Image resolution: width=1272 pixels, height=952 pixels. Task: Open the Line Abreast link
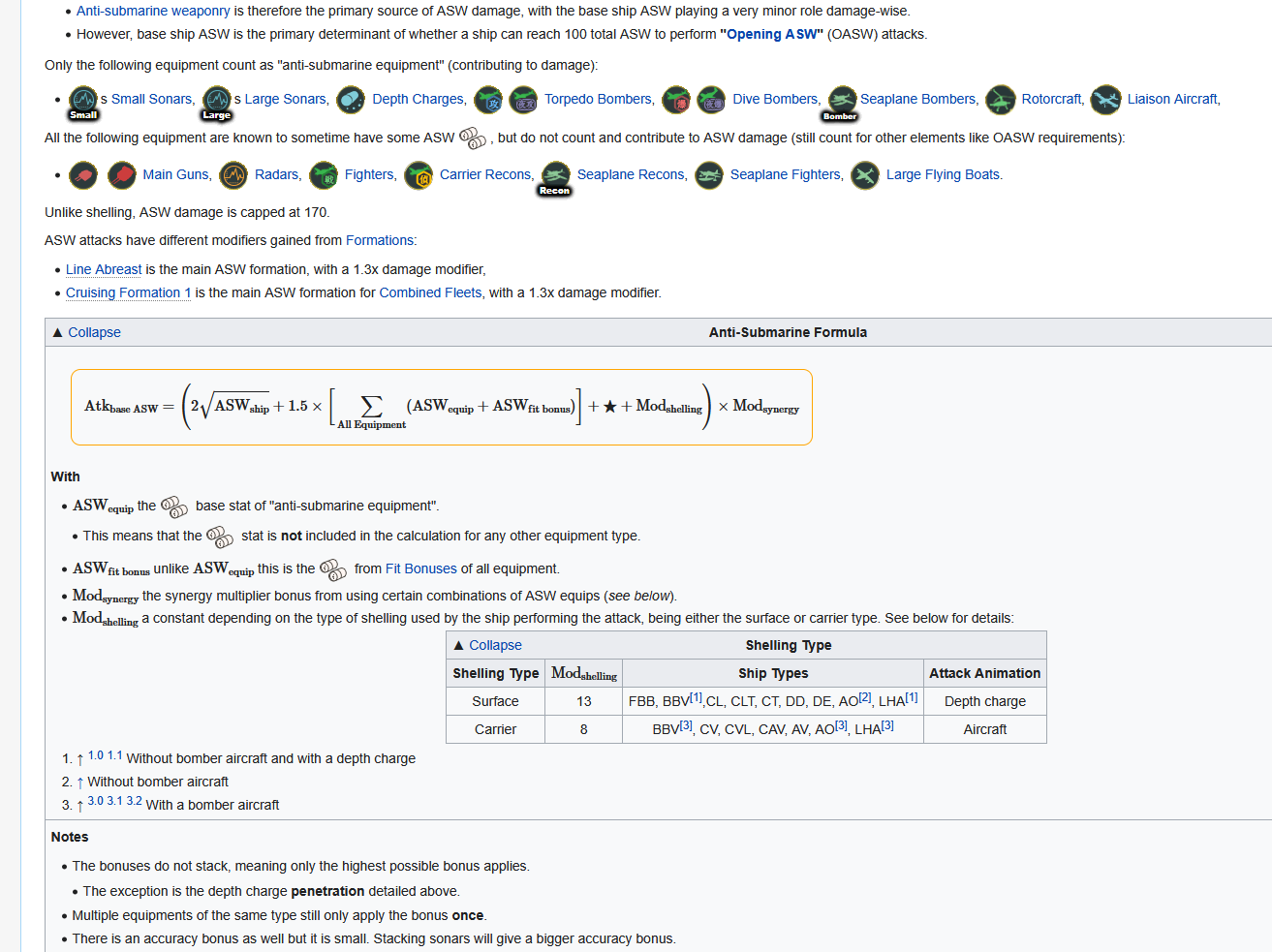(x=104, y=269)
